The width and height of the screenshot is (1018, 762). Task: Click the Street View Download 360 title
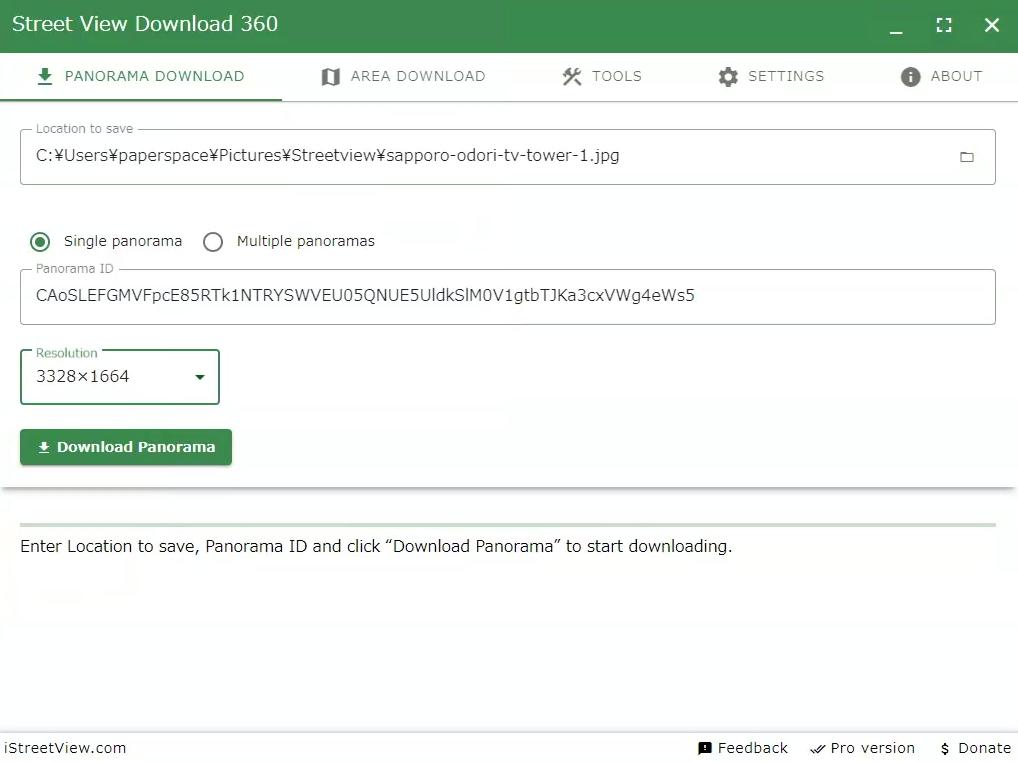(145, 24)
